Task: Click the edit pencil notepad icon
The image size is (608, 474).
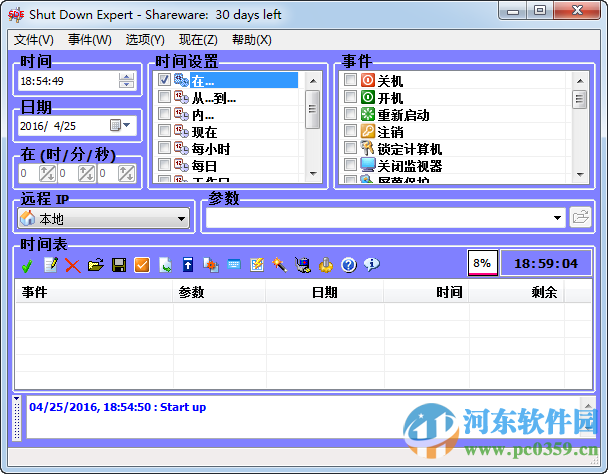Action: coord(51,265)
